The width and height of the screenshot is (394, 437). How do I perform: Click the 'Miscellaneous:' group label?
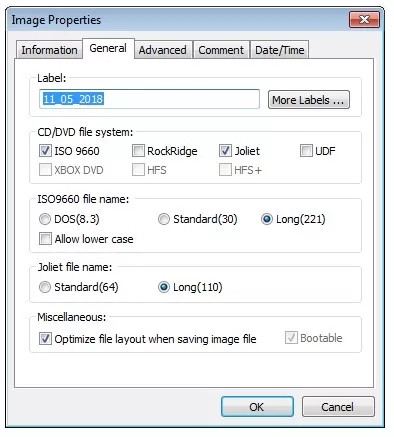72,317
